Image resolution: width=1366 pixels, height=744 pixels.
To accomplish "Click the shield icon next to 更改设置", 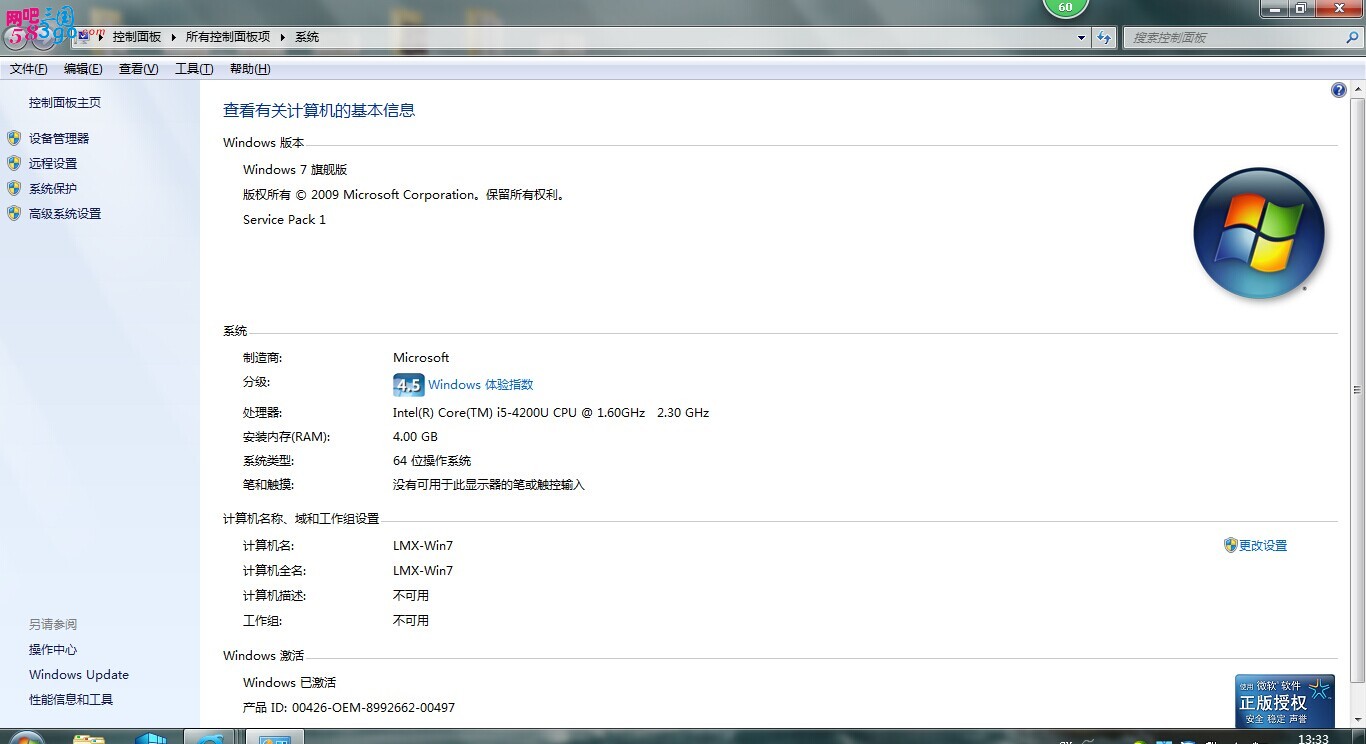I will pyautogui.click(x=1231, y=545).
